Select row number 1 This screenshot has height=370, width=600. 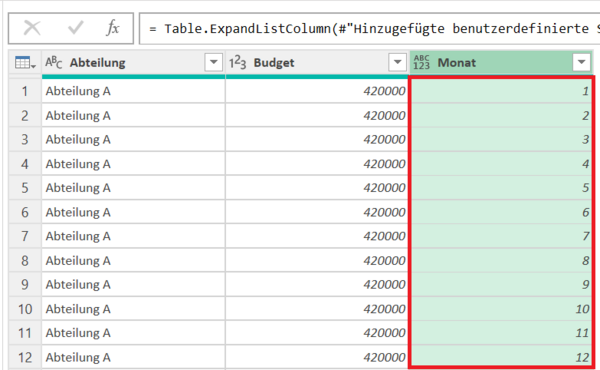pyautogui.click(x=25, y=91)
